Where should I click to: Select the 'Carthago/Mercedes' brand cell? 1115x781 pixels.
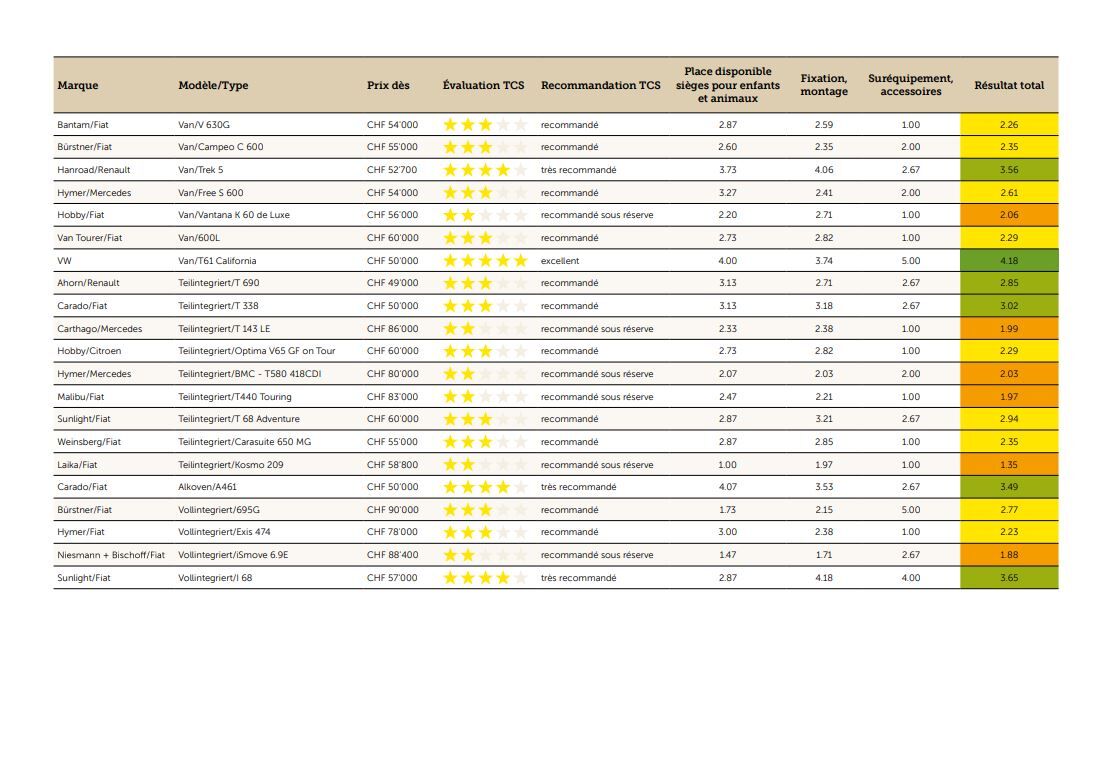[100, 329]
